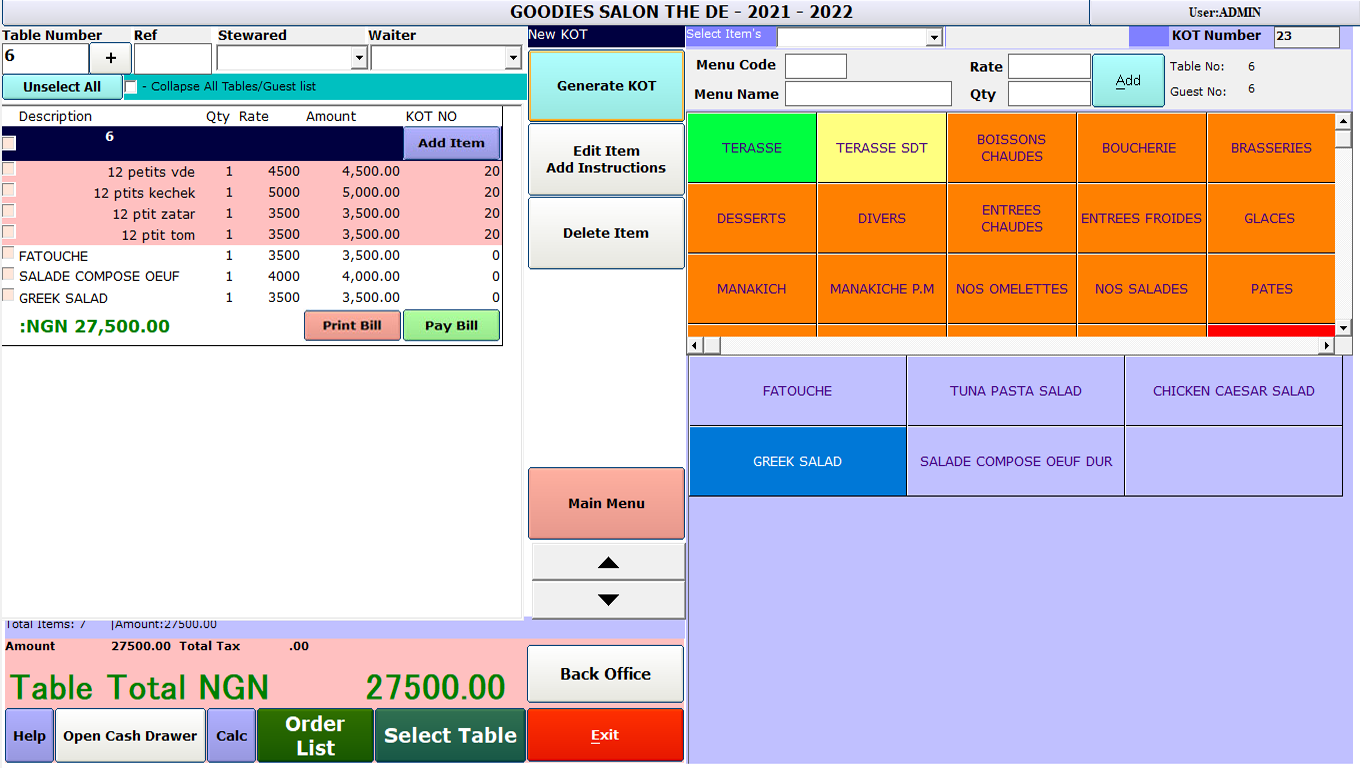This screenshot has height=768, width=1360.
Task: Select the BRASSERIES category
Action: [1271, 148]
